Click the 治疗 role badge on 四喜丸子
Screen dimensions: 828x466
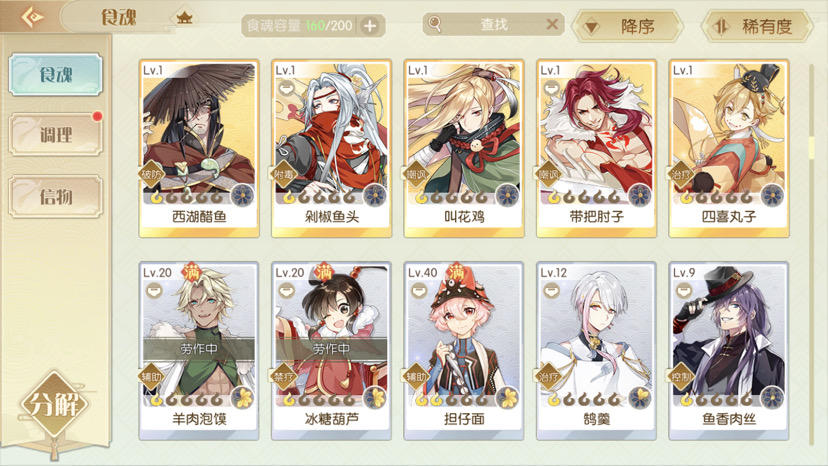pos(681,174)
